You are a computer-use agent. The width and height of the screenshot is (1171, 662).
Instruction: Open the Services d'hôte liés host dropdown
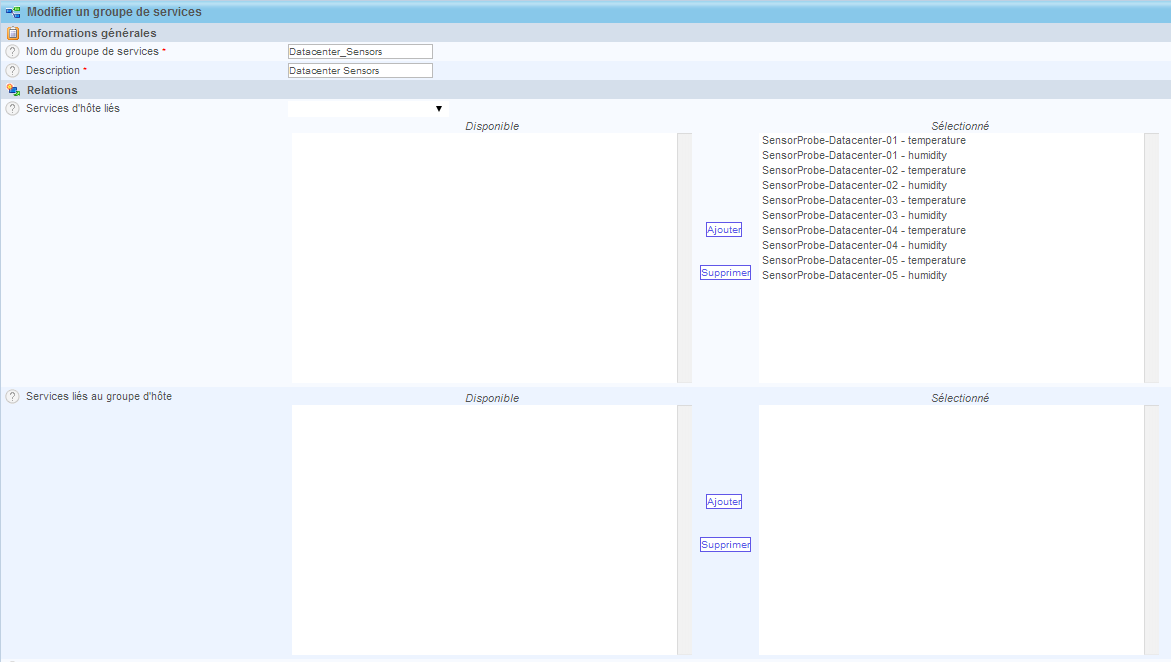[x=368, y=108]
